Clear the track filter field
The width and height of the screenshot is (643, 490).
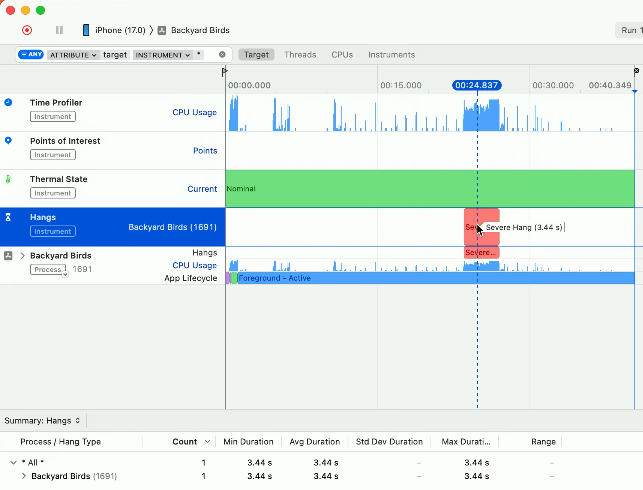[x=222, y=55]
